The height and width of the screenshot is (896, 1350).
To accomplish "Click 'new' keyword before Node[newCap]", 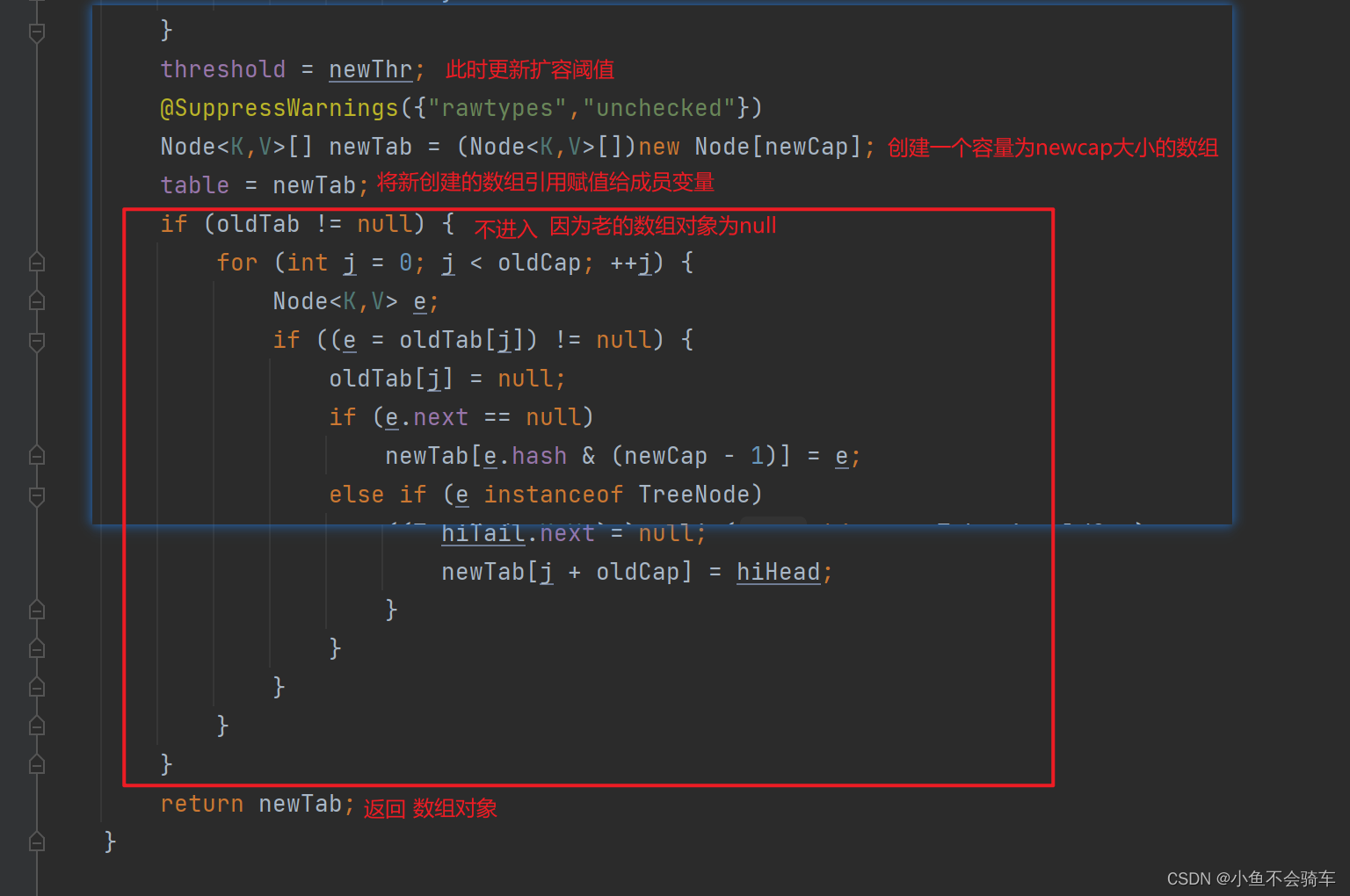I will pos(659,147).
